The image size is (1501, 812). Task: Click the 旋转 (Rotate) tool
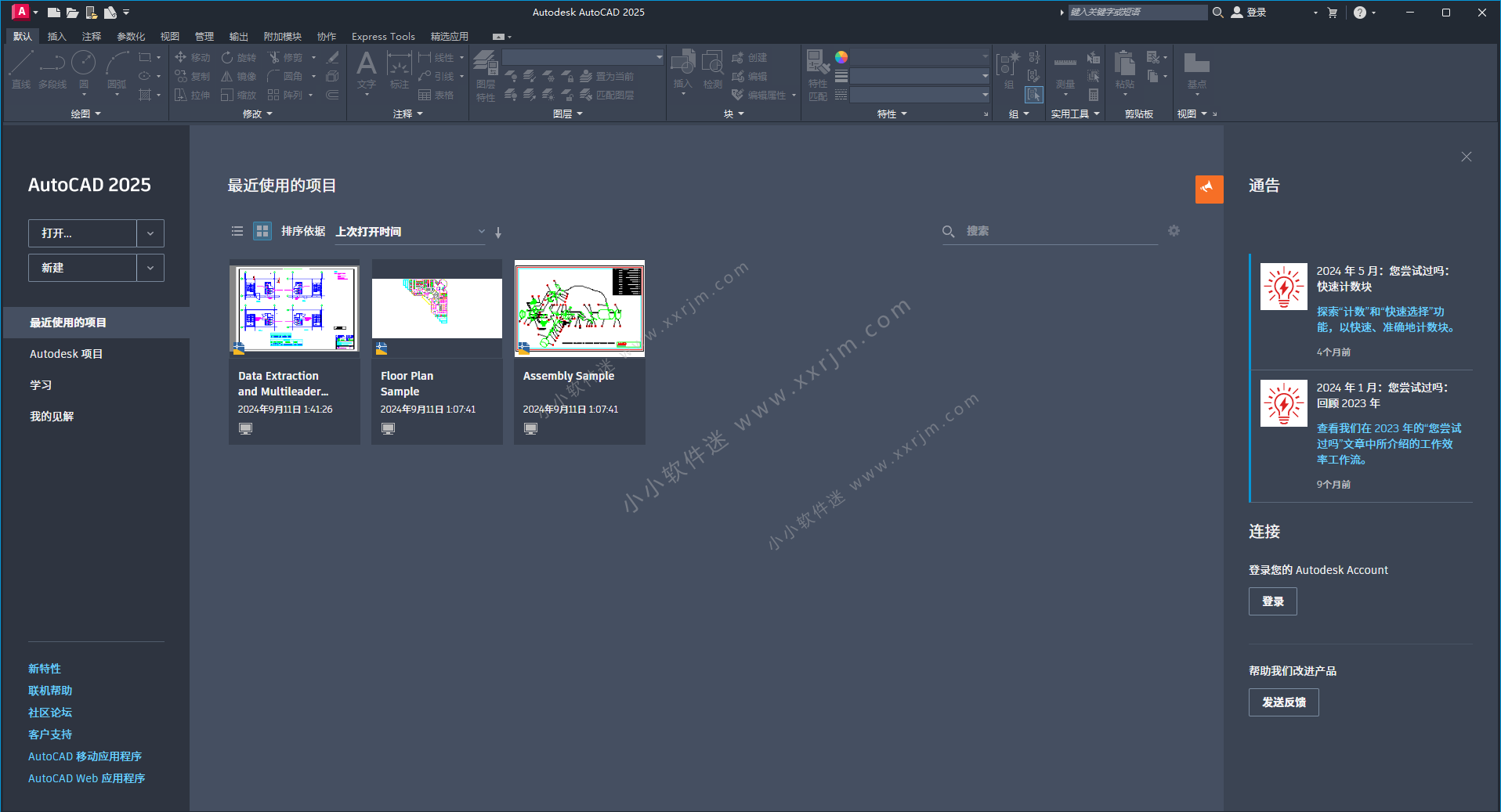[239, 57]
